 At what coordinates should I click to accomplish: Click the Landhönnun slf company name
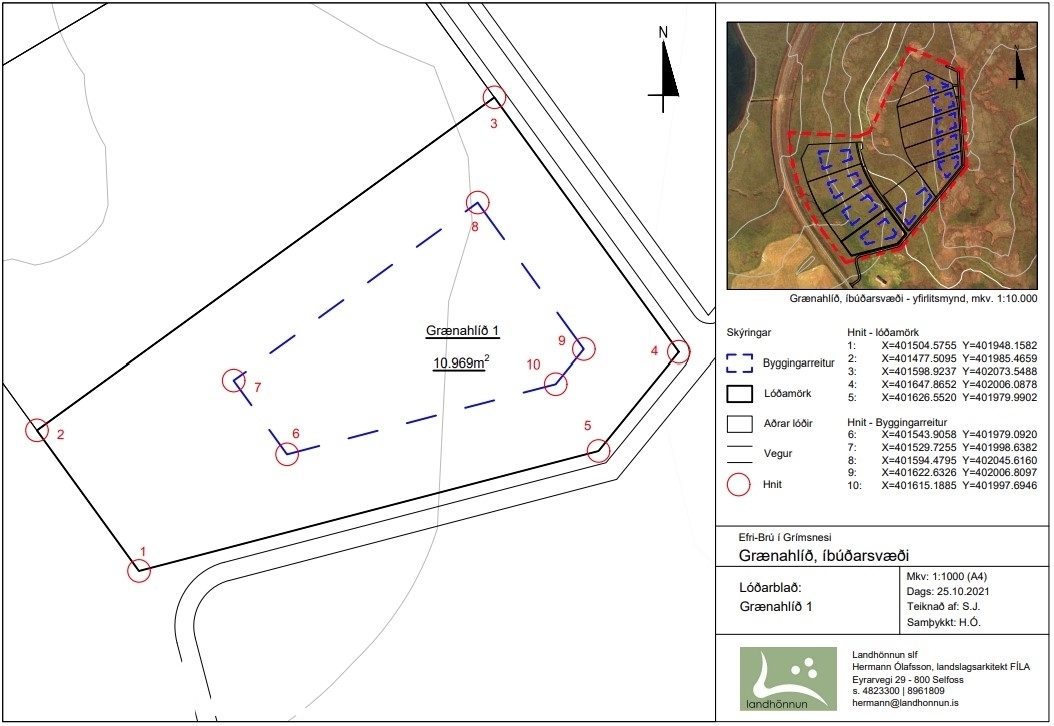[x=885, y=655]
